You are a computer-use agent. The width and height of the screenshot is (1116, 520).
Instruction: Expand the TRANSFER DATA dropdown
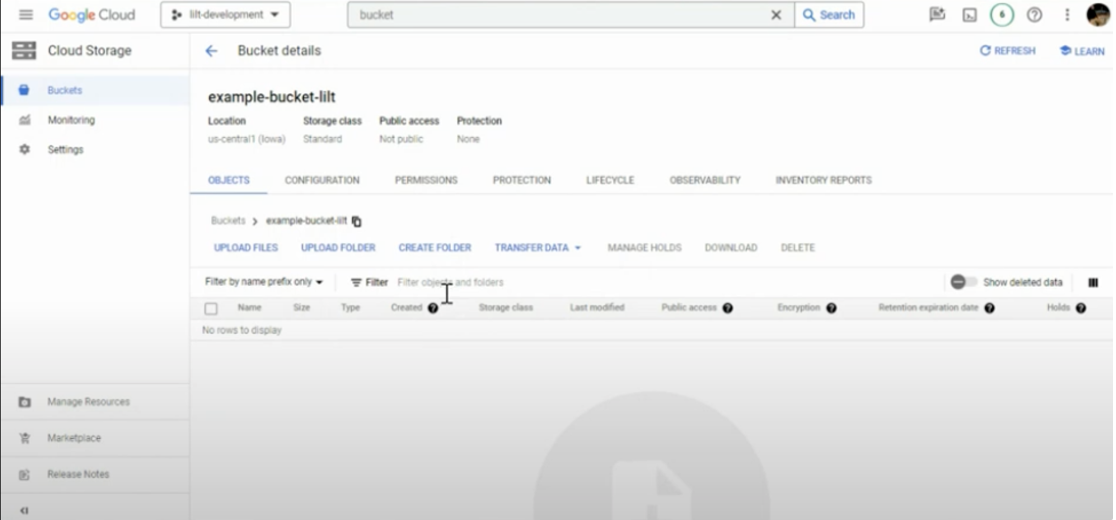coord(538,248)
